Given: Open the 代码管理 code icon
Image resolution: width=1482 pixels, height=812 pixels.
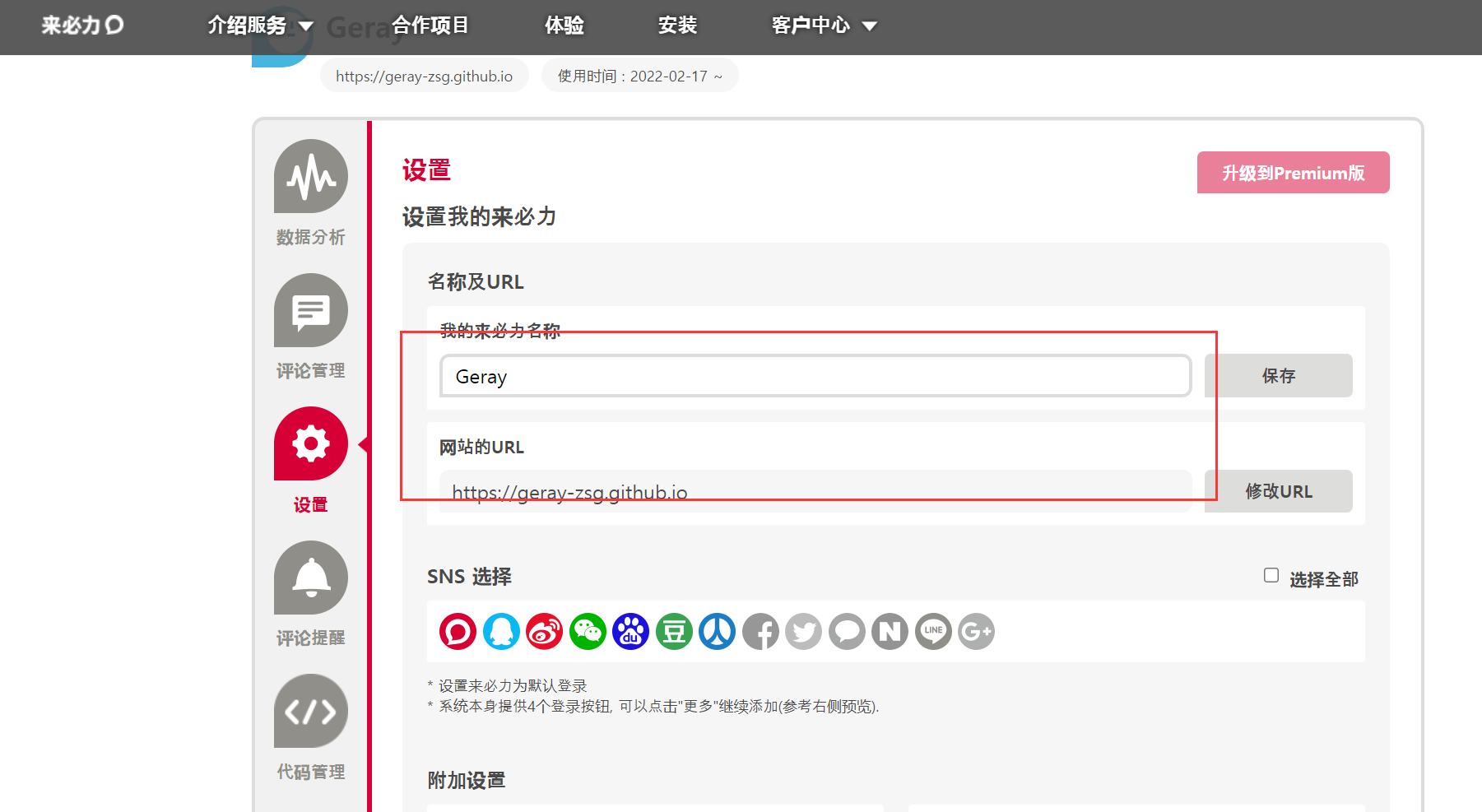Looking at the screenshot, I should [311, 711].
